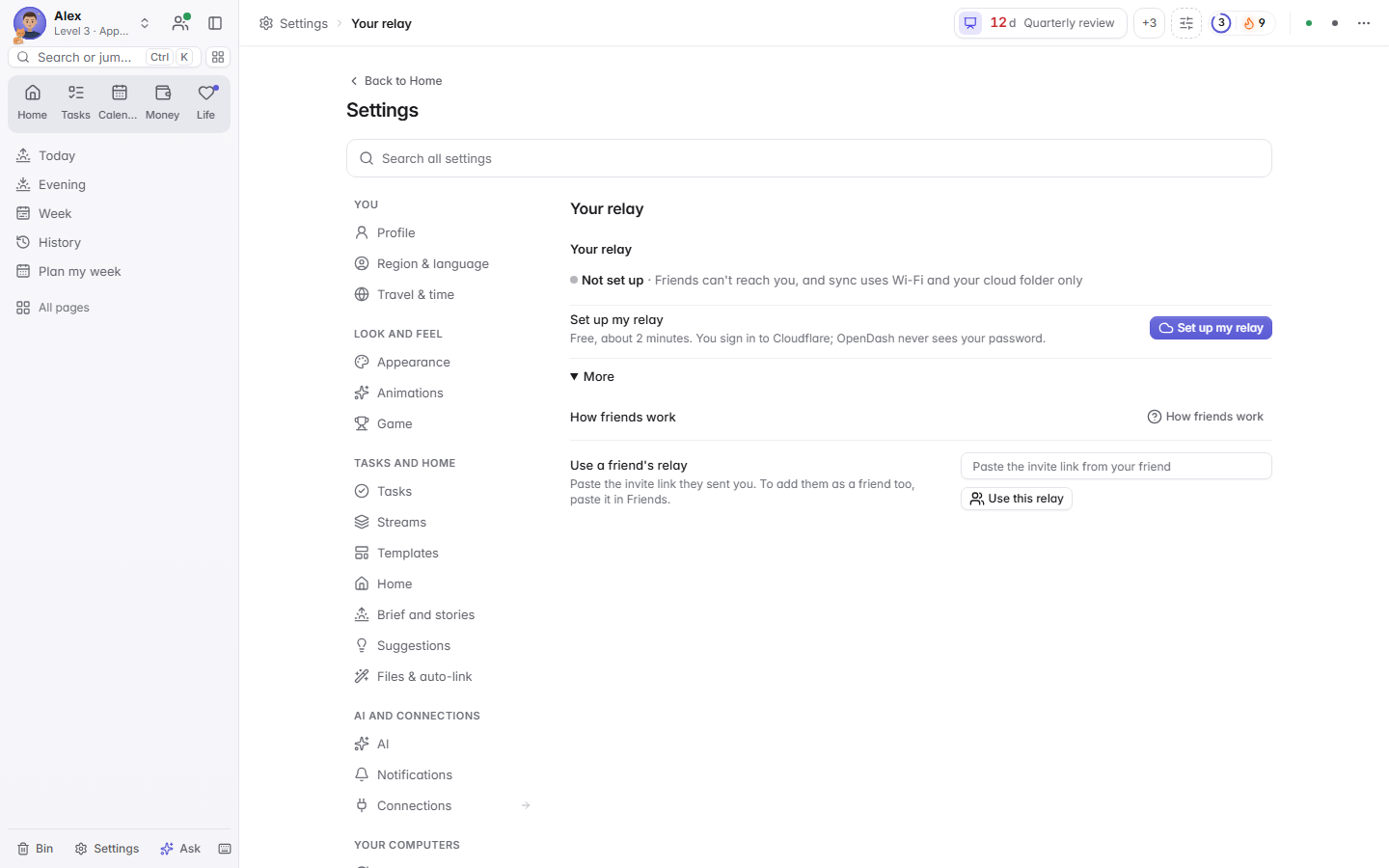Click the Set up my relay button
This screenshot has width=1389, height=868.
point(1211,328)
